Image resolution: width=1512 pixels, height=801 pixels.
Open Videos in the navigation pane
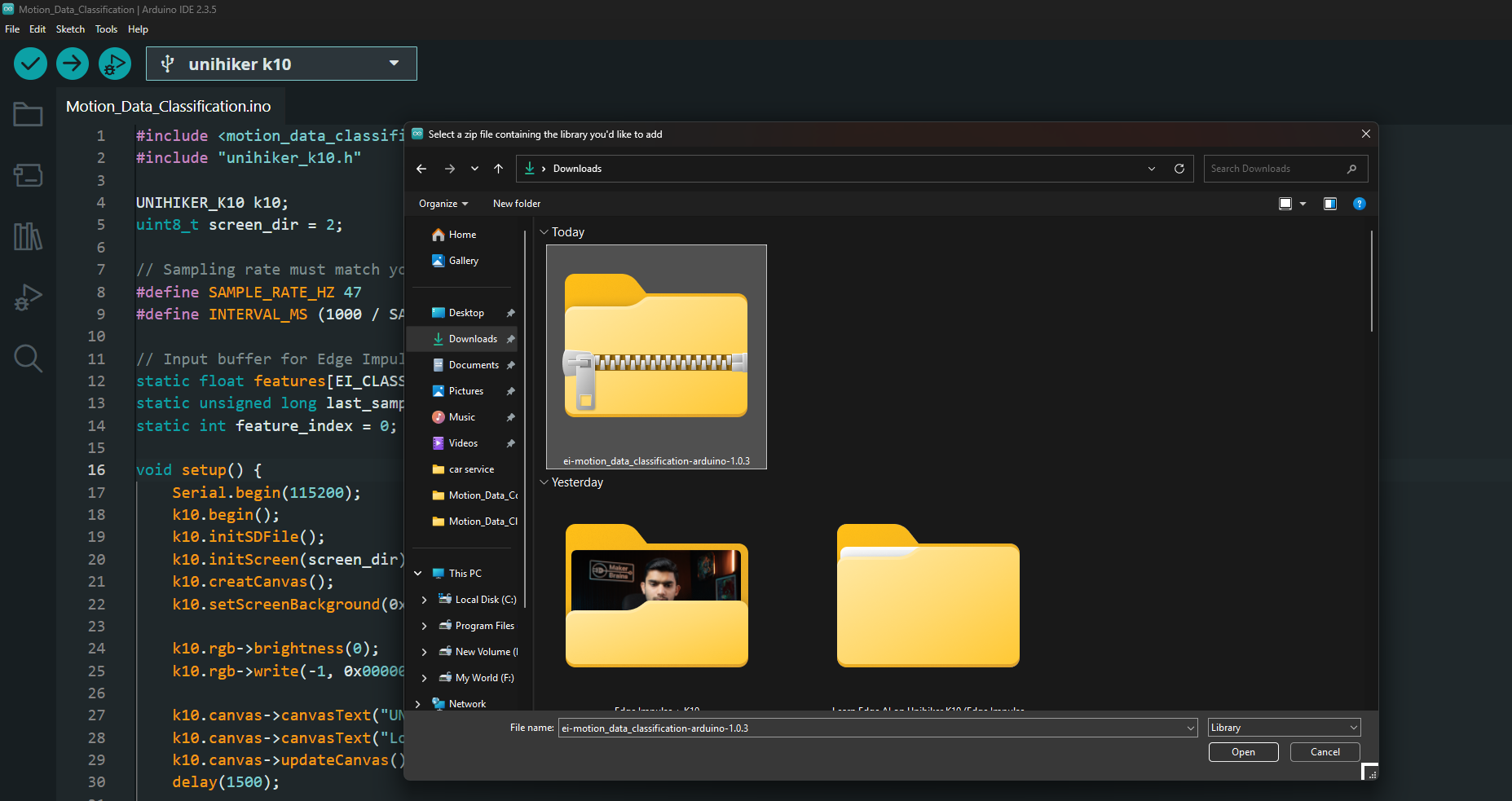pos(463,443)
